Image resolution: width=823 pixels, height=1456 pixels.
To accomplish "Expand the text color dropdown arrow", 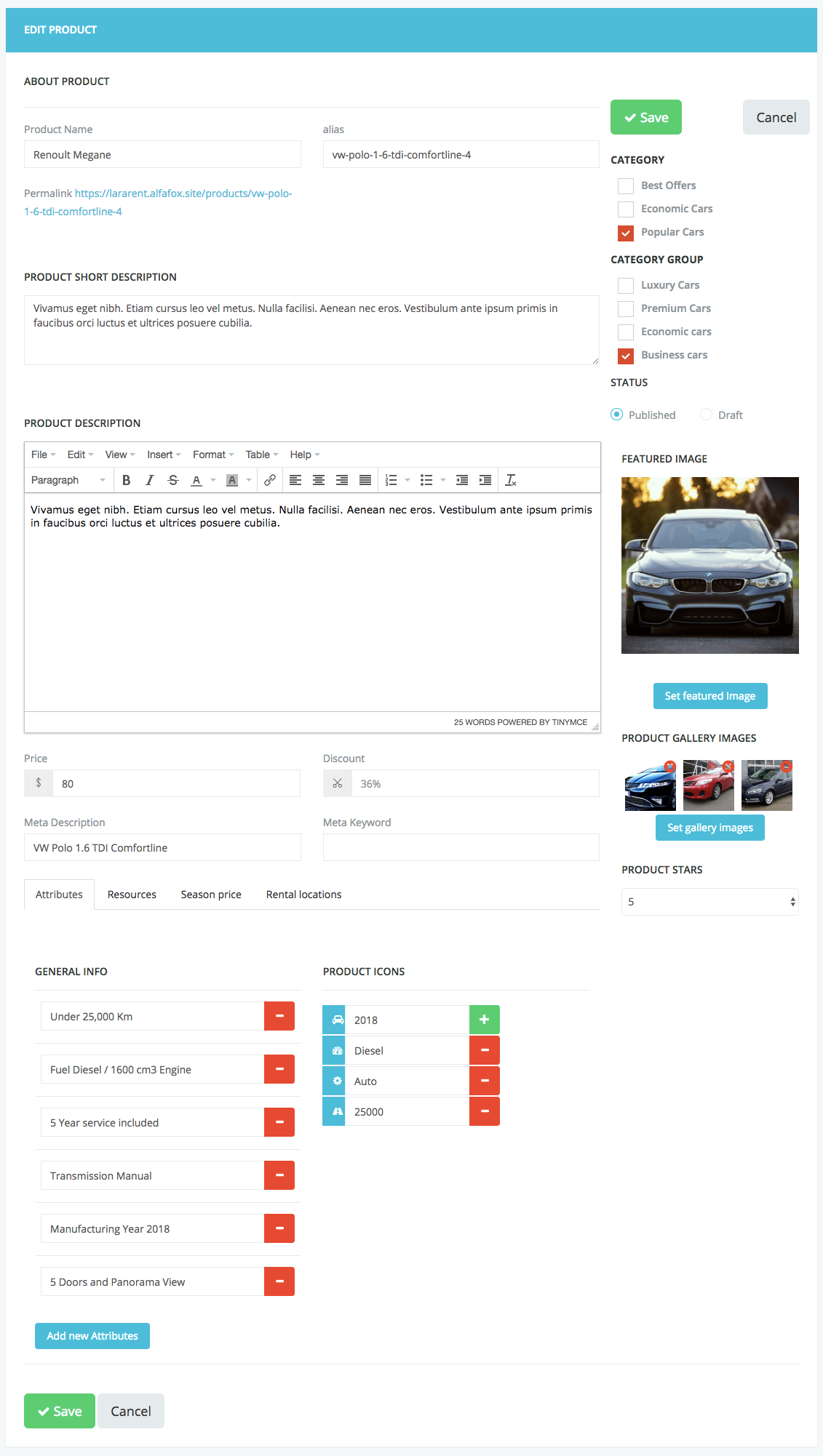I will [x=213, y=480].
